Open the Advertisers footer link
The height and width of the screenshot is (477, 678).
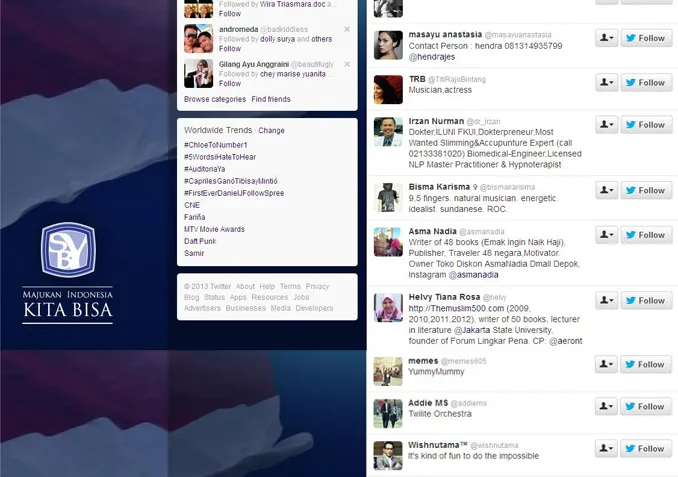click(x=202, y=308)
